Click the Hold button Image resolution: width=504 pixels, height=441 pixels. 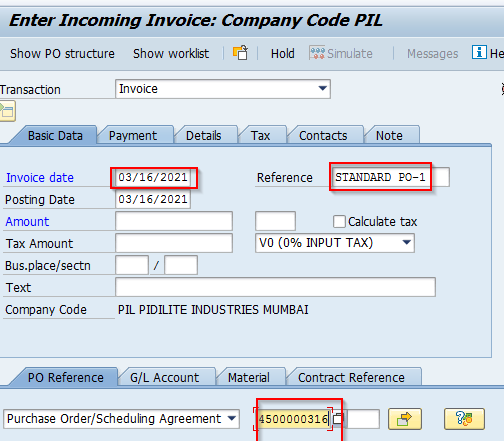(282, 53)
